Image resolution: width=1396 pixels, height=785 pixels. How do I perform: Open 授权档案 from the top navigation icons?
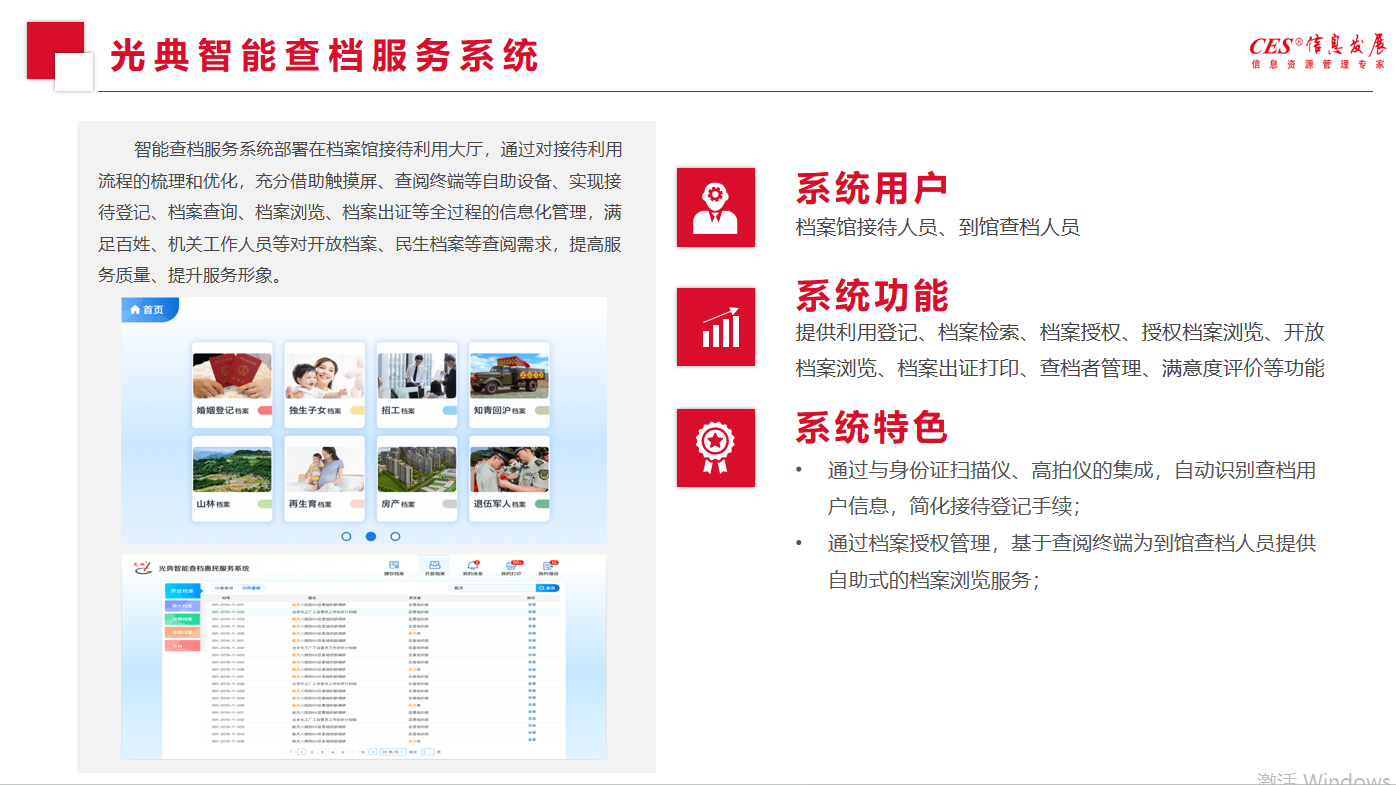(394, 568)
